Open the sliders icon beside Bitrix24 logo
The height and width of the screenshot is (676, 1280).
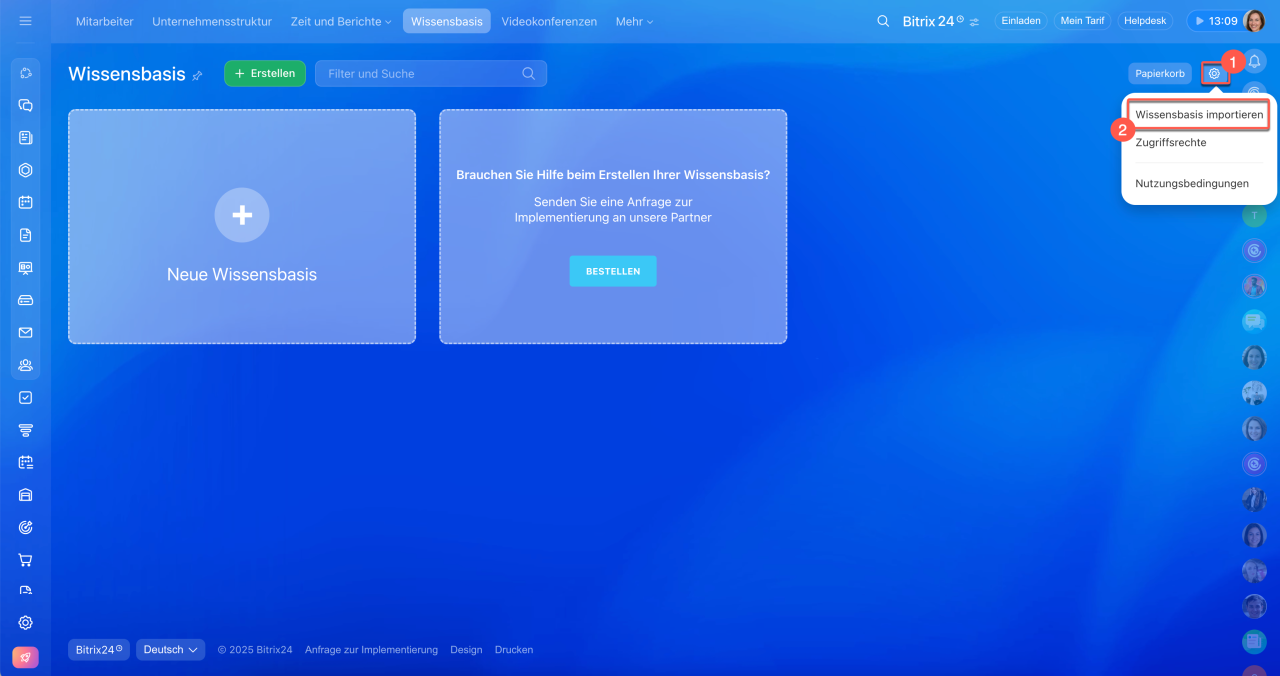click(x=974, y=22)
